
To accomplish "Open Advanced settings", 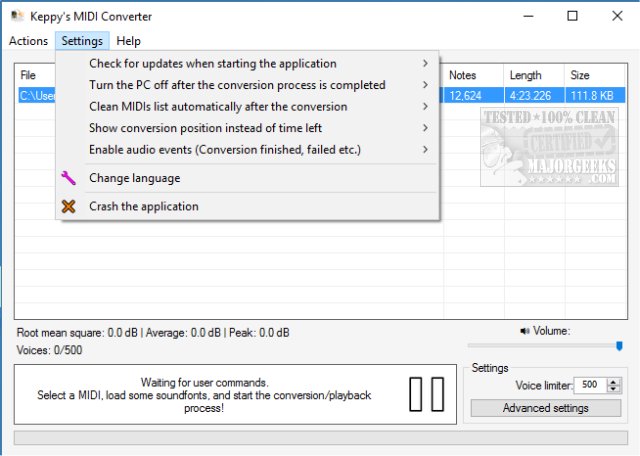I will (546, 408).
